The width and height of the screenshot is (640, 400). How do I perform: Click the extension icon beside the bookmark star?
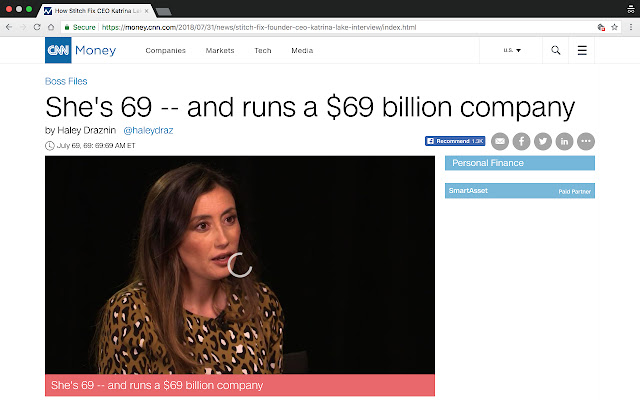601,27
